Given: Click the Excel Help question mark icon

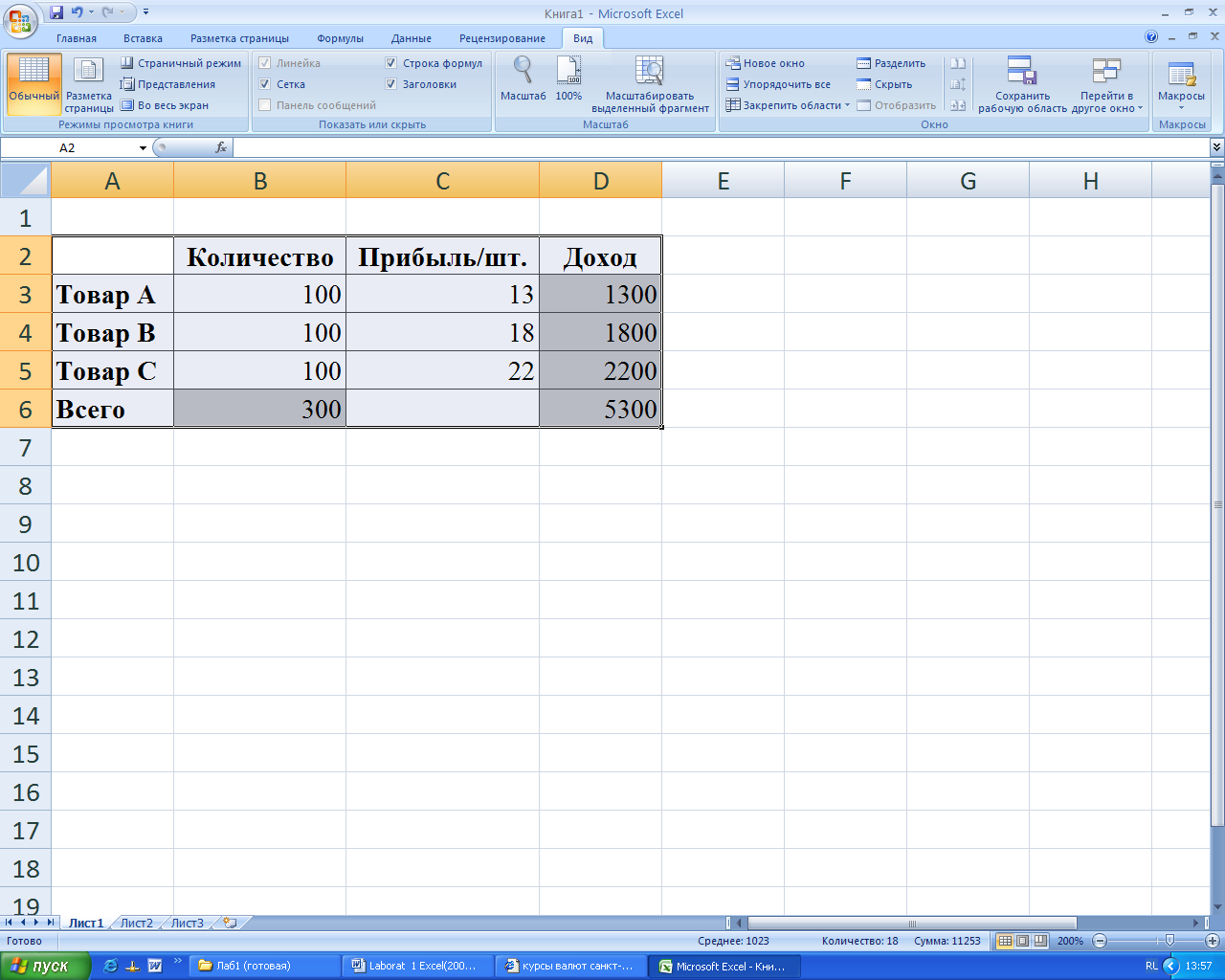Looking at the screenshot, I should (1151, 37).
